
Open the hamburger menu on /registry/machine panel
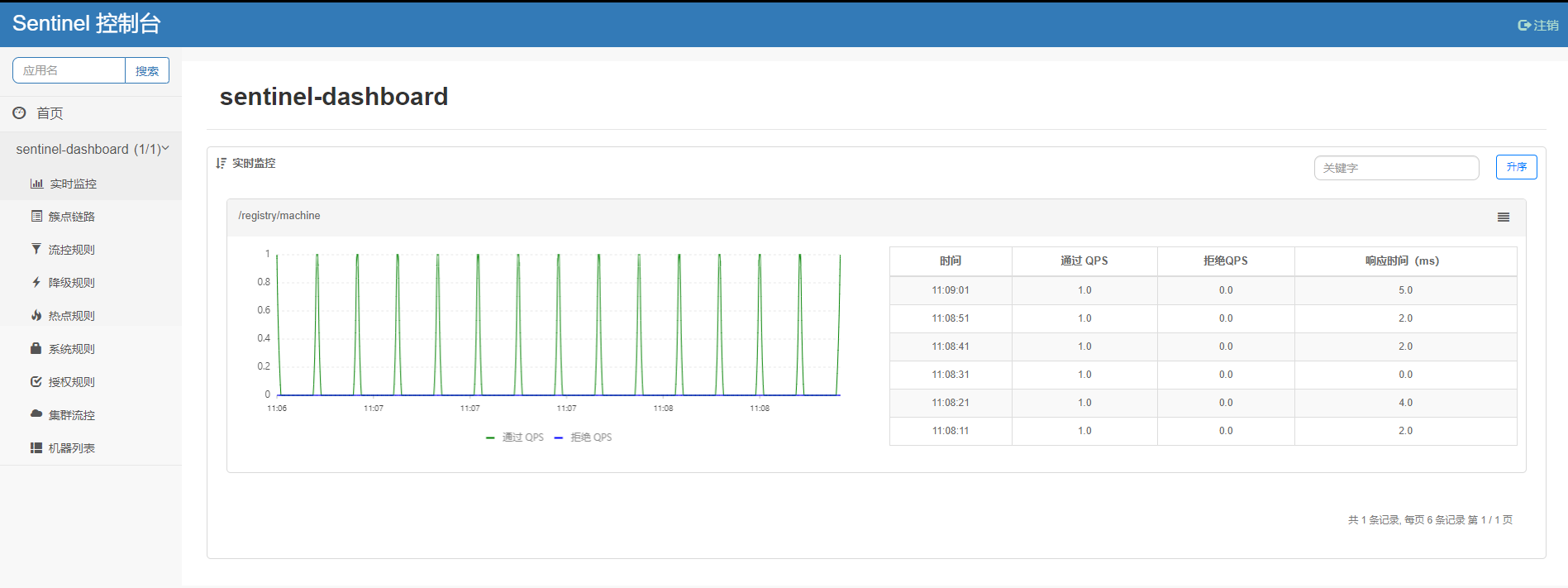pyautogui.click(x=1504, y=218)
